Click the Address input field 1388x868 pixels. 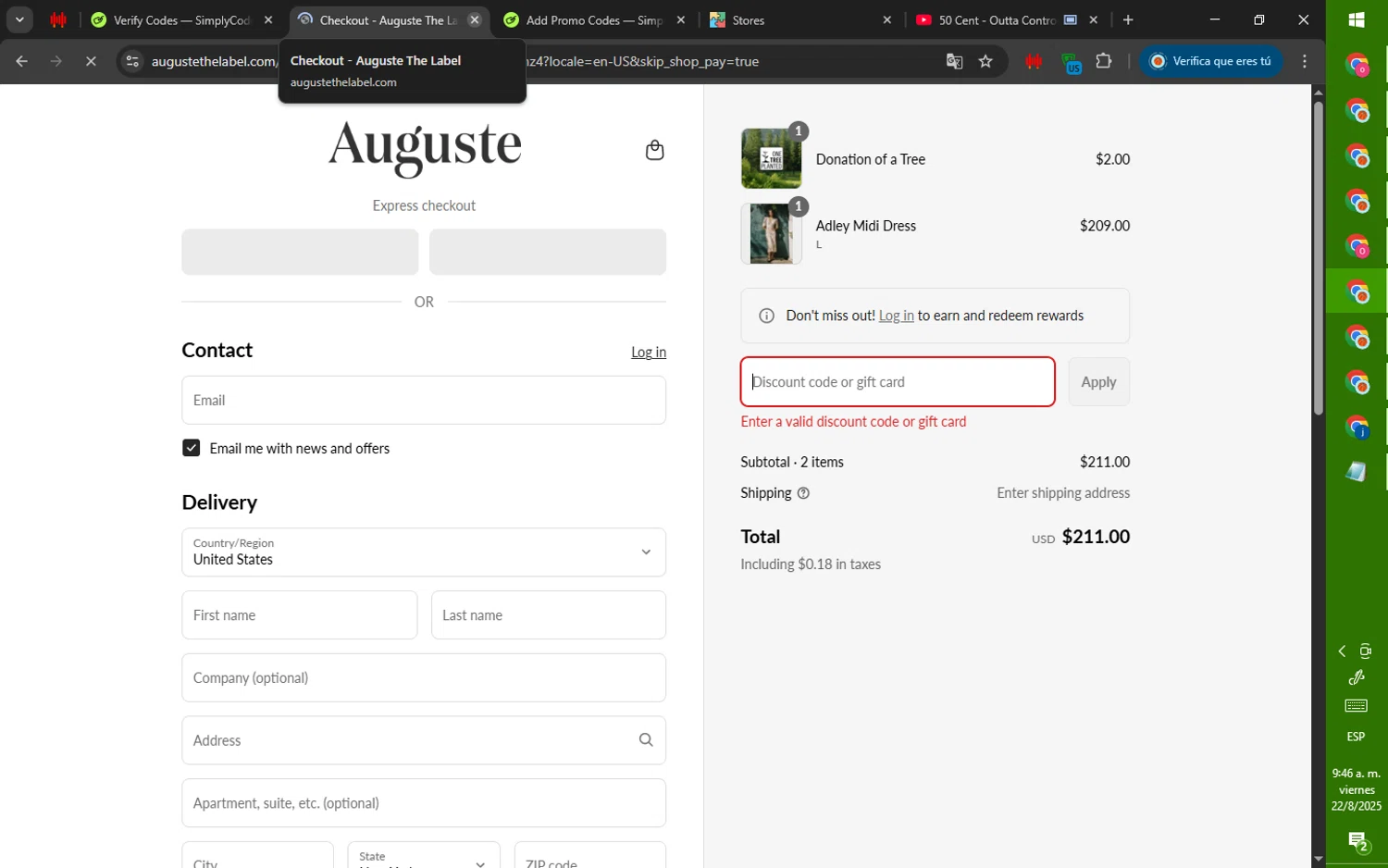coord(424,740)
